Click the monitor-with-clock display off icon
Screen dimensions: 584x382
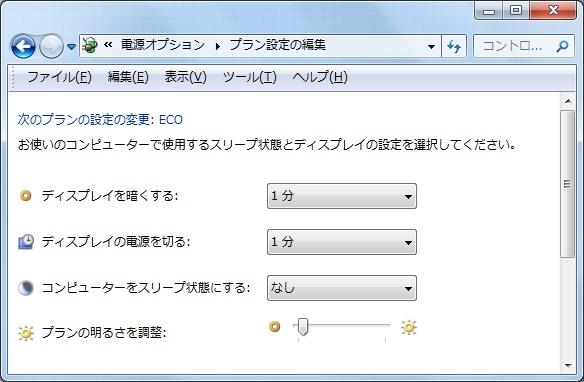pos(26,242)
